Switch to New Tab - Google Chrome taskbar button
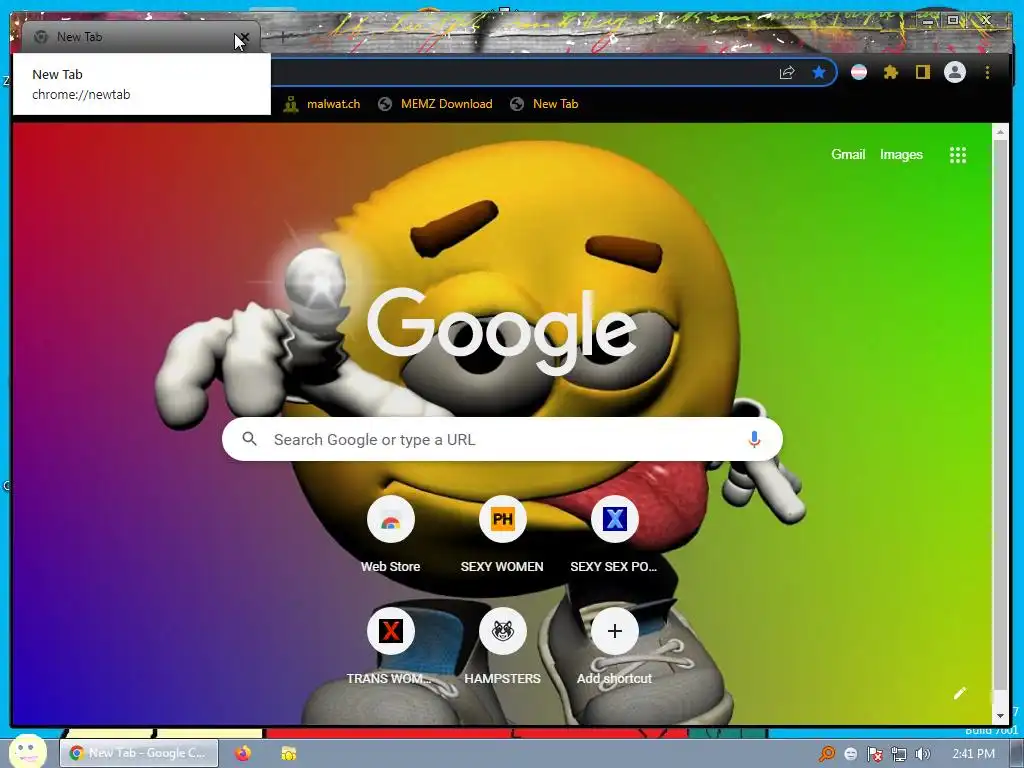Viewport: 1024px width, 768px height. pyautogui.click(x=139, y=753)
